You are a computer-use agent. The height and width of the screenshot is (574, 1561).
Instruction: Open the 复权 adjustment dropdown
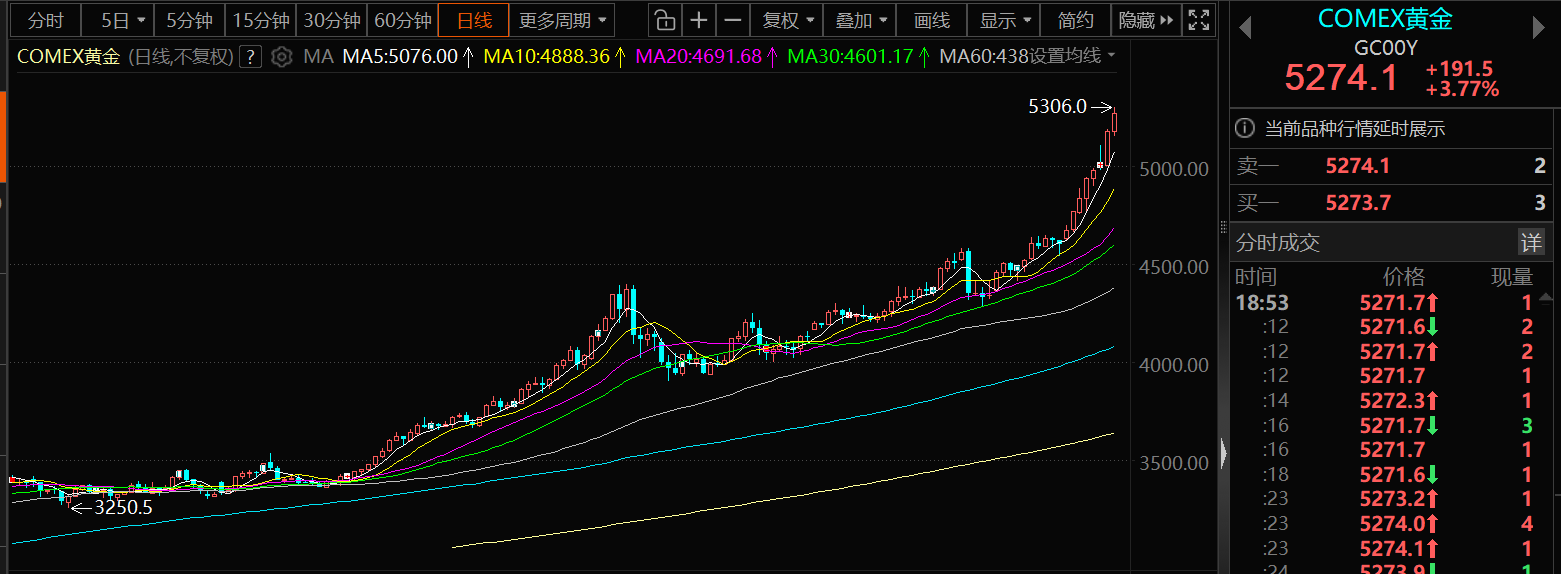click(789, 20)
